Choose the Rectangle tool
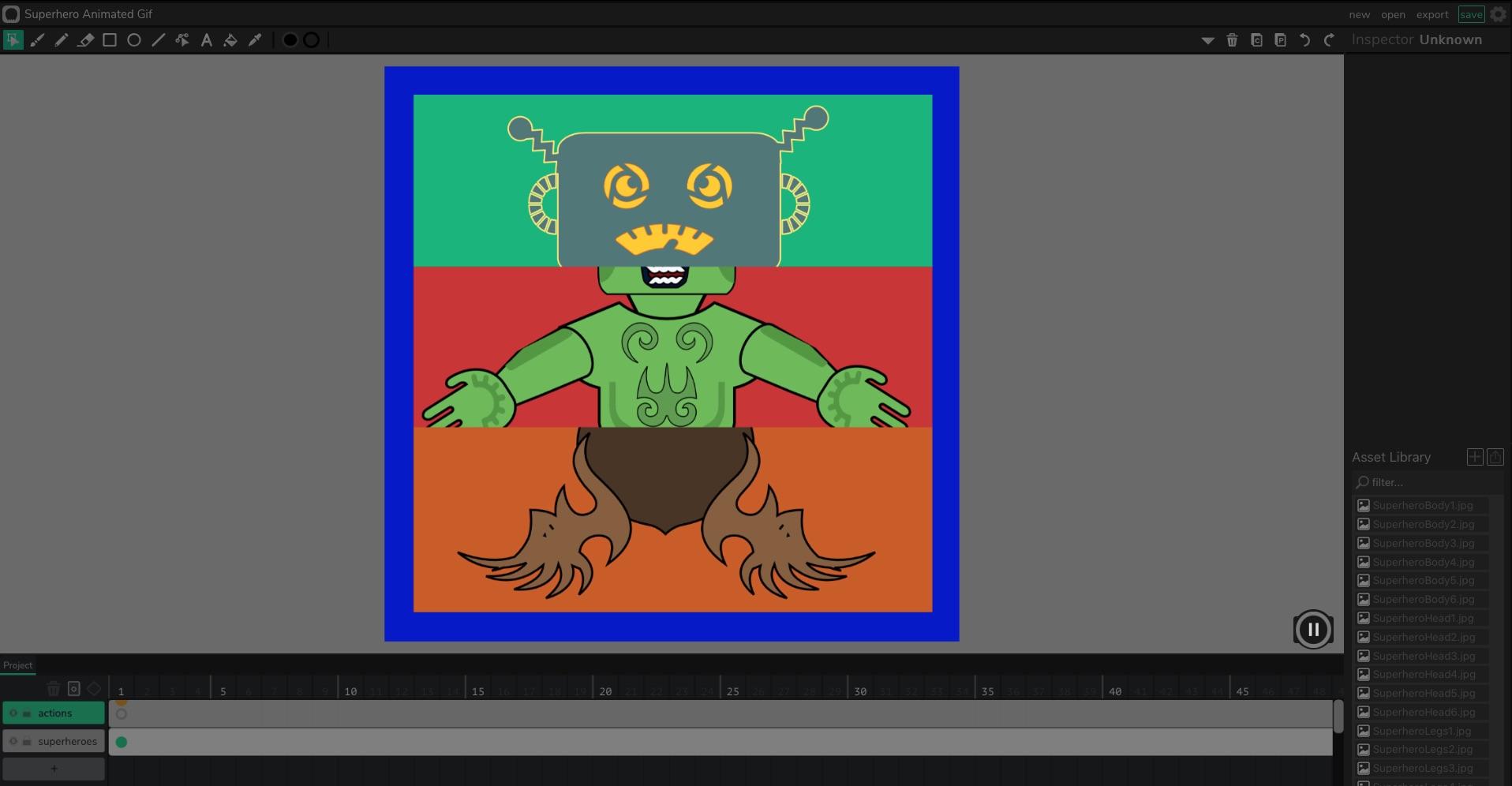 (x=110, y=39)
